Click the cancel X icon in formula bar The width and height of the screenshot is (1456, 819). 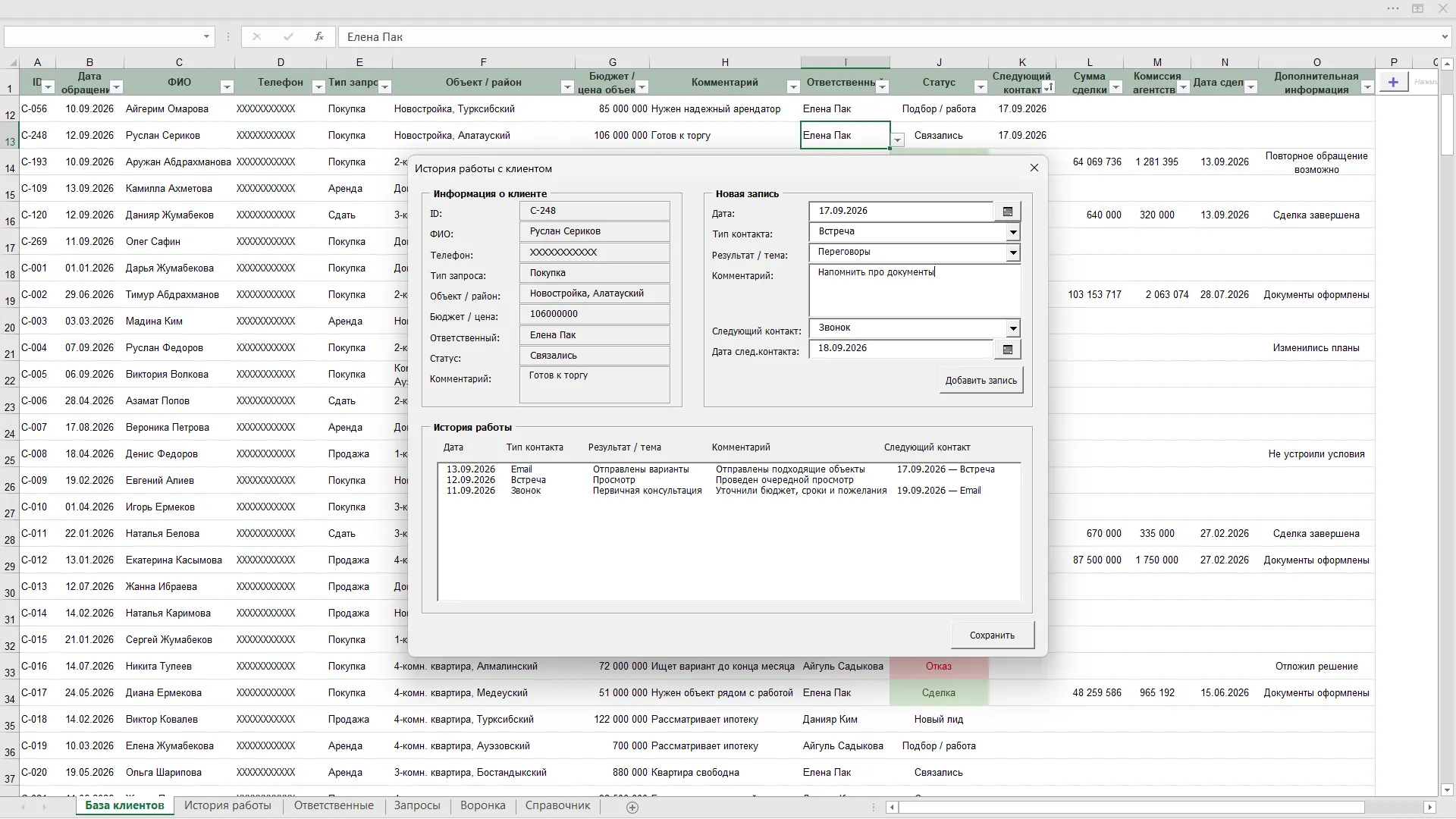(257, 36)
